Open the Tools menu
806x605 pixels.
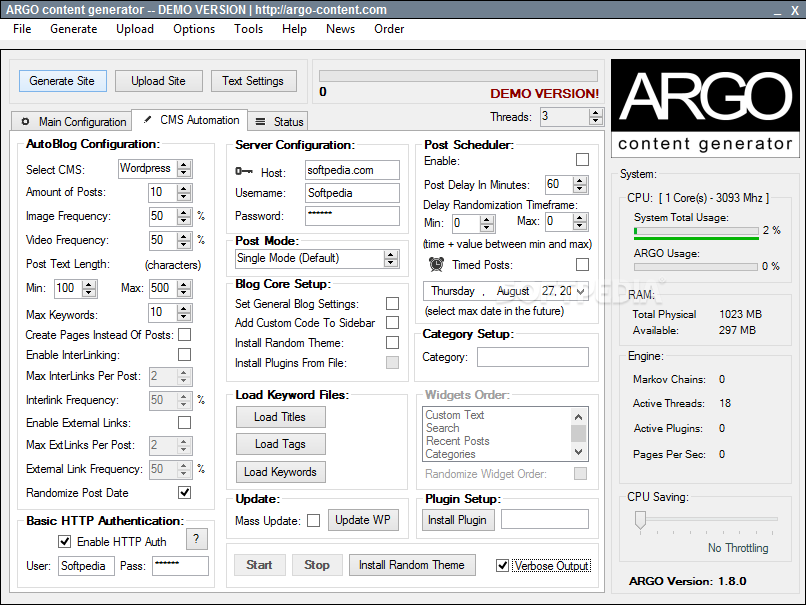pyautogui.click(x=248, y=29)
